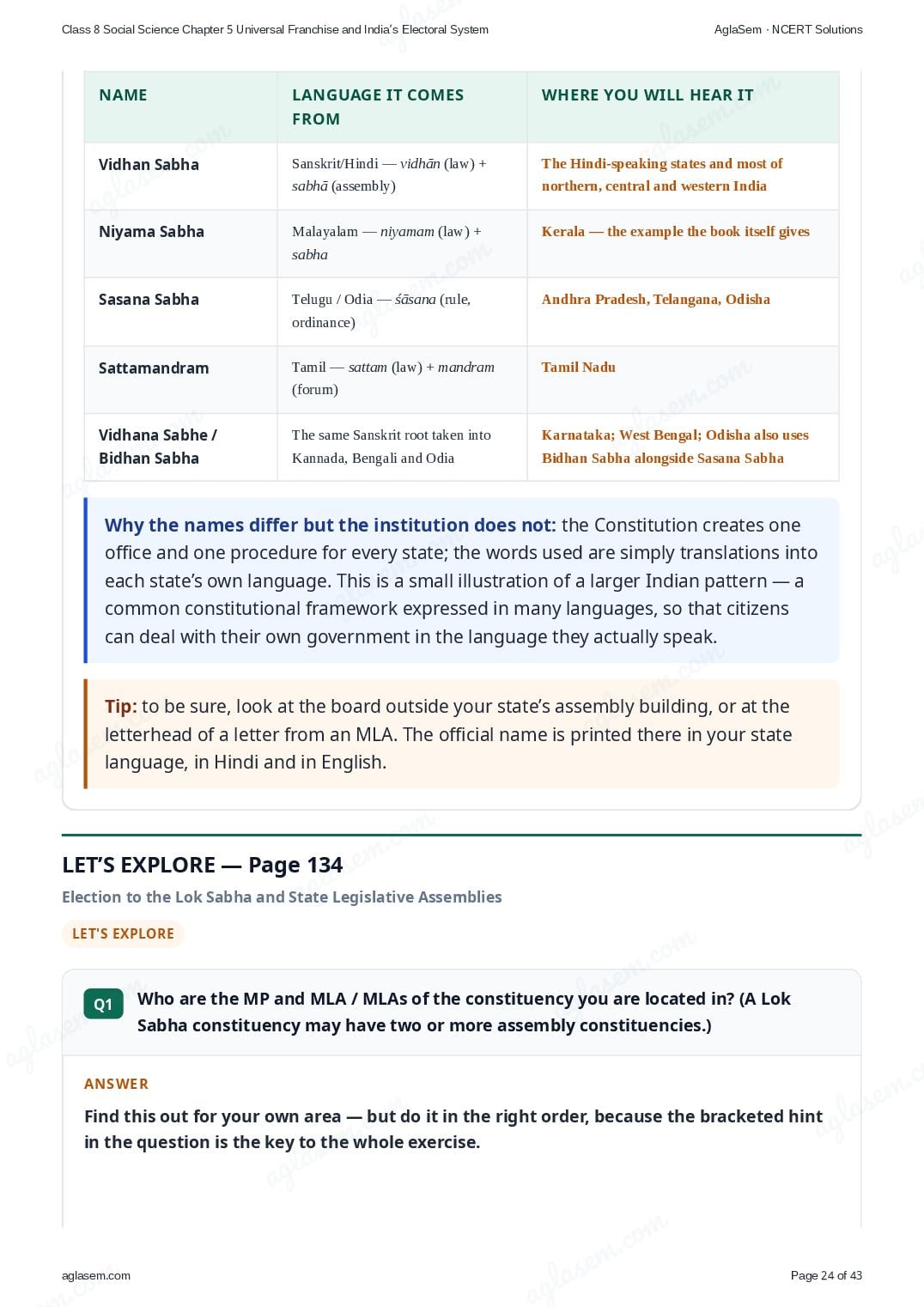Click the Sasana Sabha row name
Image resolution: width=924 pixels, height=1307 pixels.
point(149,300)
